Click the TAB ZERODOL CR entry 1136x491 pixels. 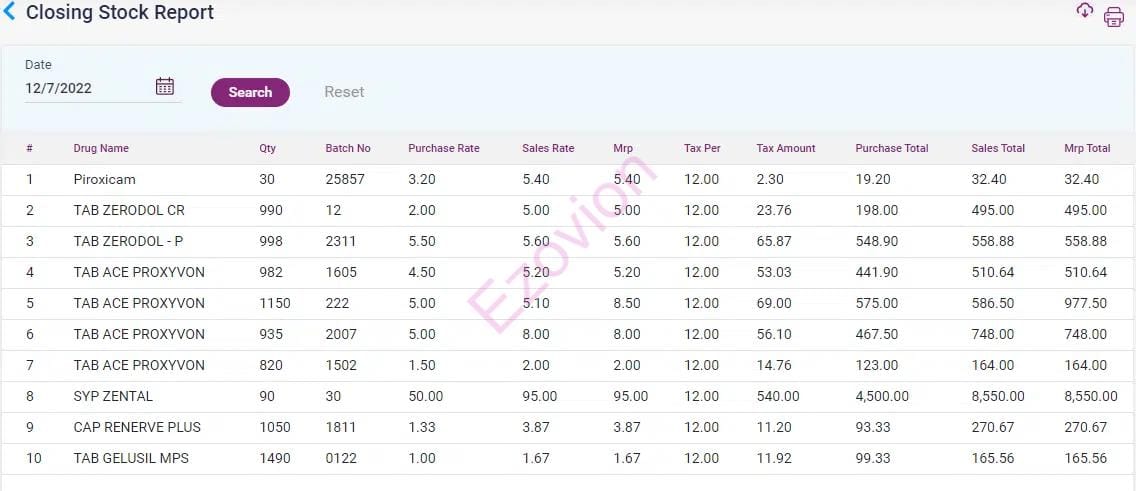click(x=129, y=210)
